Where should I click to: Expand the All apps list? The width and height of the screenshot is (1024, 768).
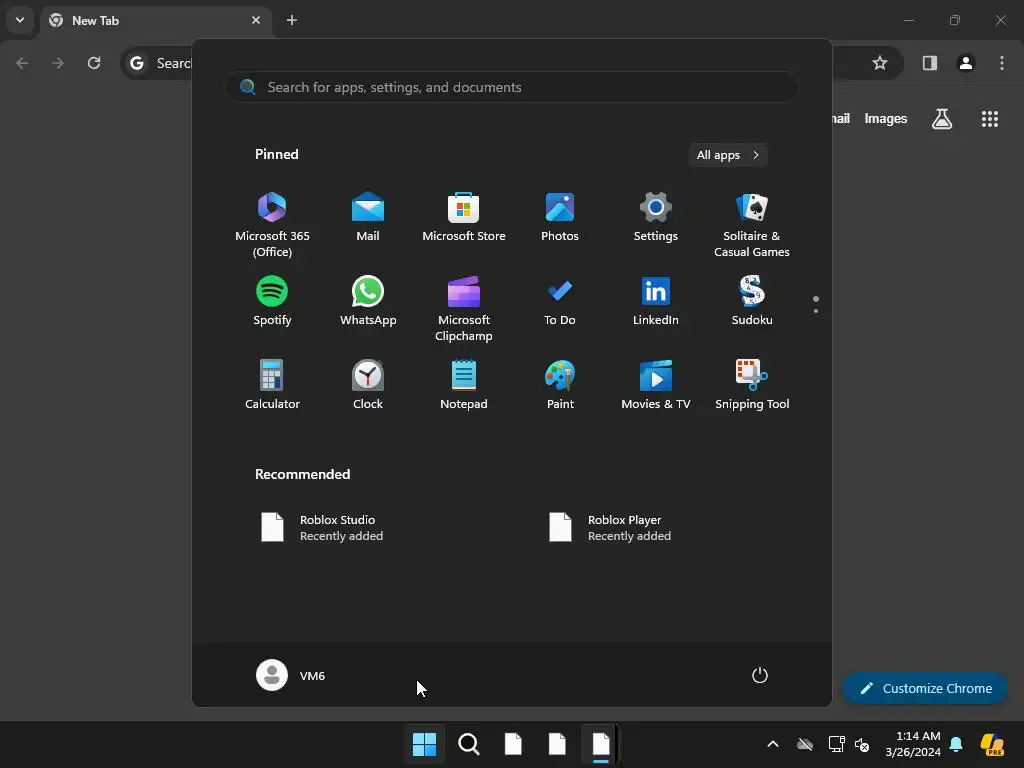[x=728, y=155]
